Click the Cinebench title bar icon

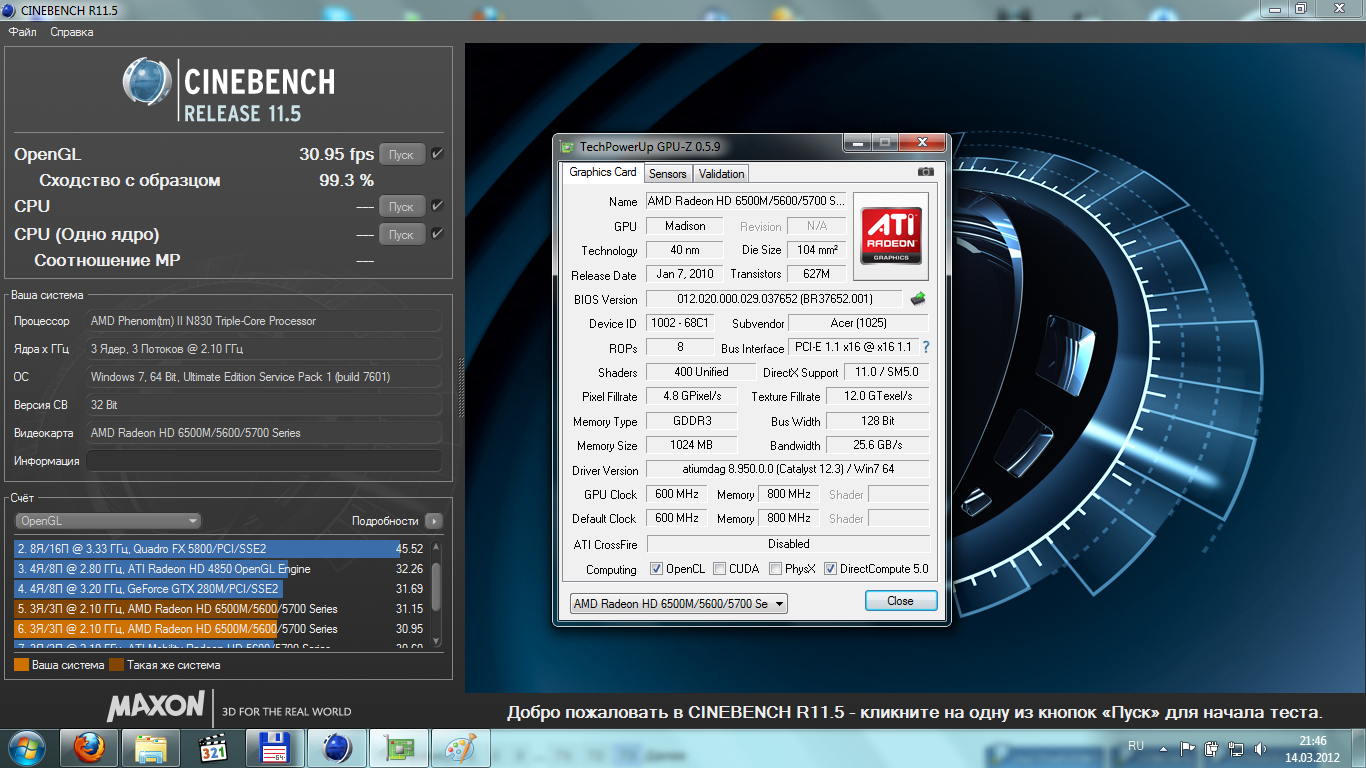[x=10, y=9]
